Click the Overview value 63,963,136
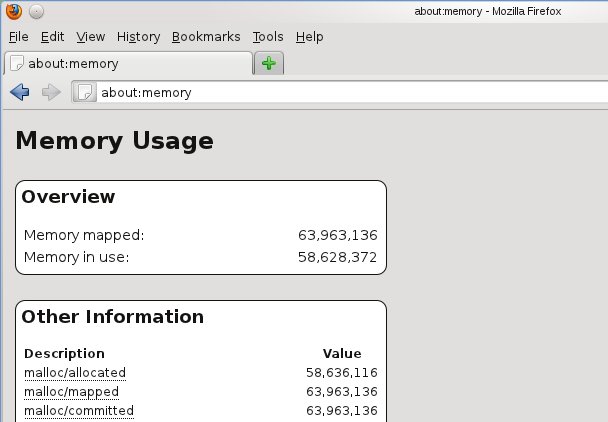 point(337,235)
